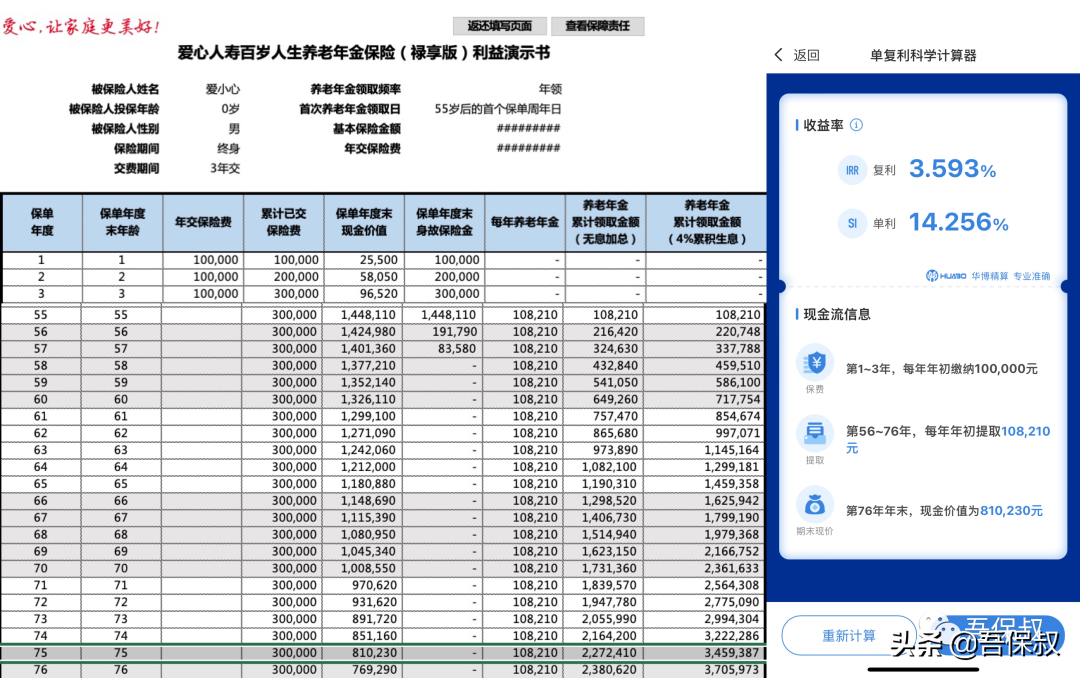
Task: Select cash value cell 58,050 in year 2
Action: tap(364, 277)
